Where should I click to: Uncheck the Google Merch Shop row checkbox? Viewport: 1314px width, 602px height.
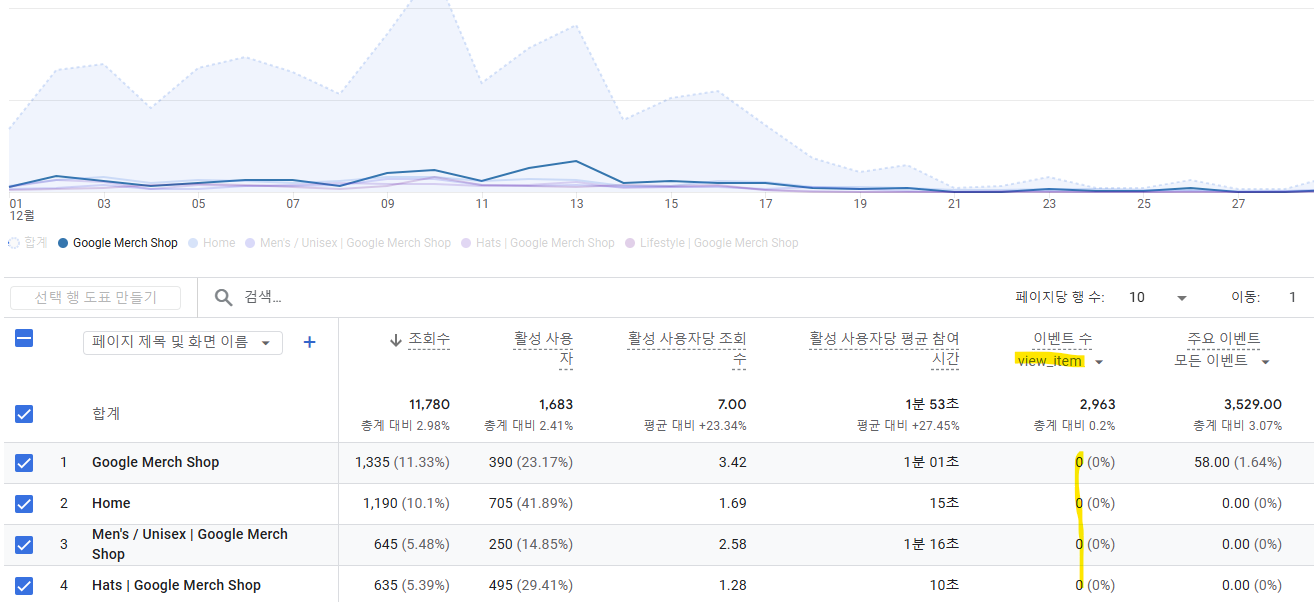pos(24,463)
